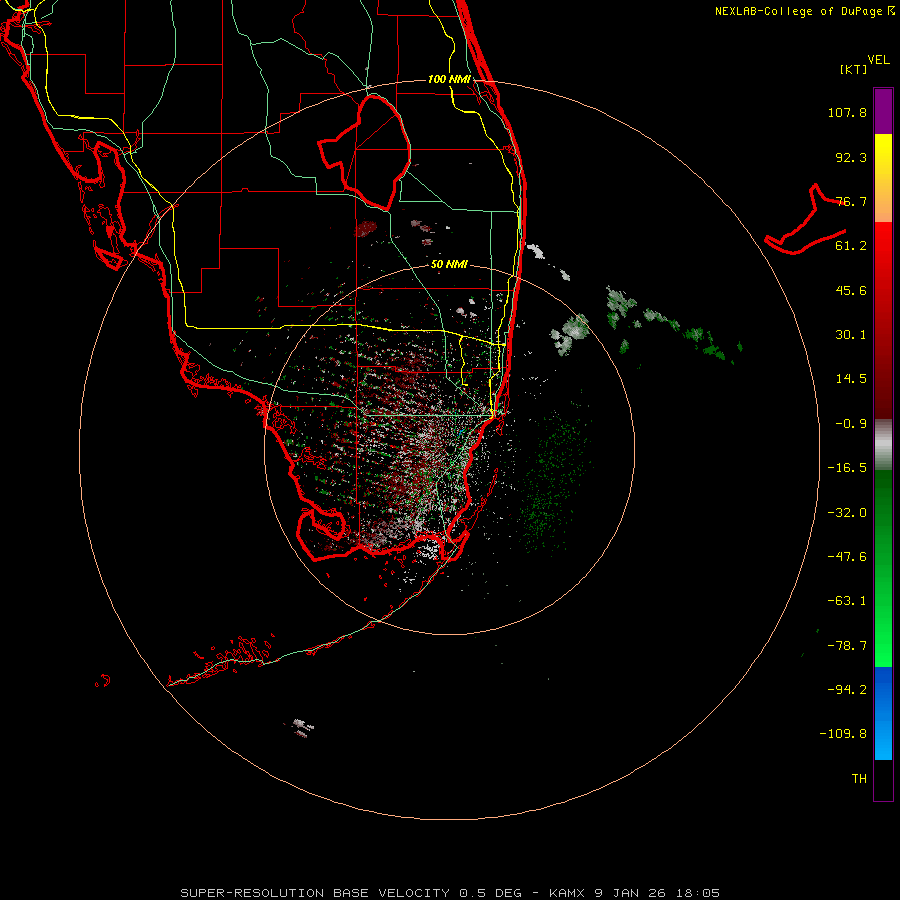Click the 100 NMI range ring label

[449, 79]
